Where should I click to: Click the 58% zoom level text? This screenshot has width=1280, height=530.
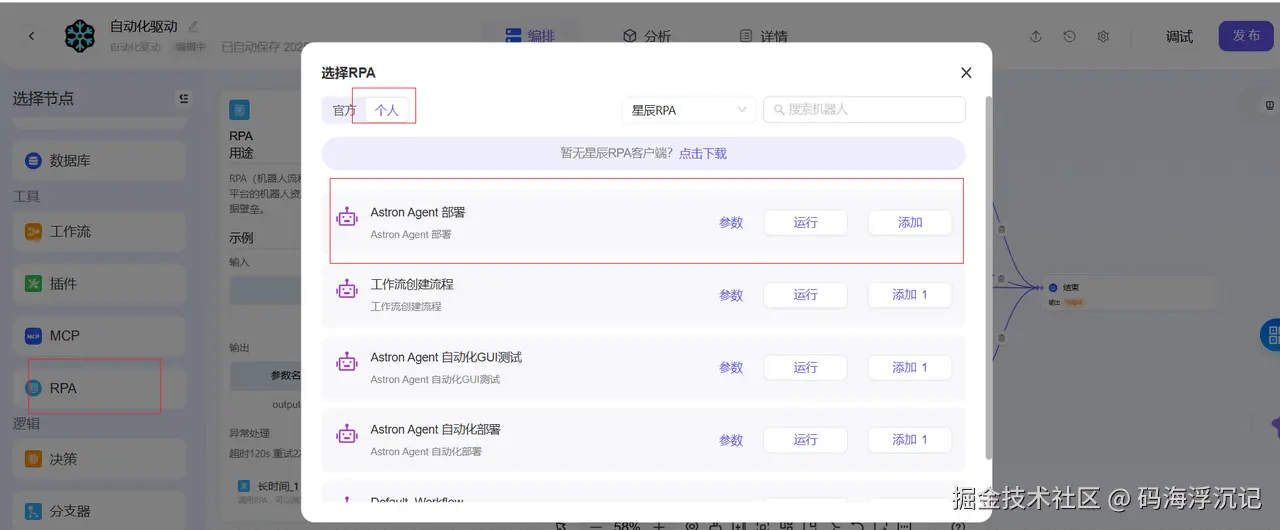coord(627,525)
